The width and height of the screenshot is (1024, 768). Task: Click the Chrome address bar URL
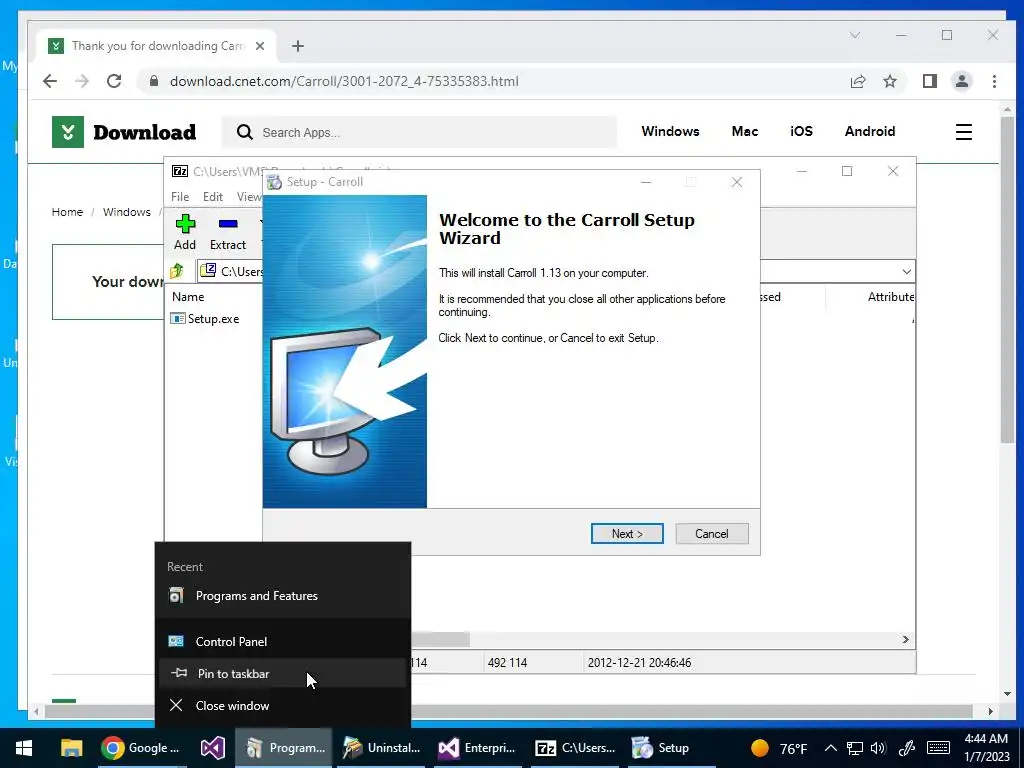344,81
